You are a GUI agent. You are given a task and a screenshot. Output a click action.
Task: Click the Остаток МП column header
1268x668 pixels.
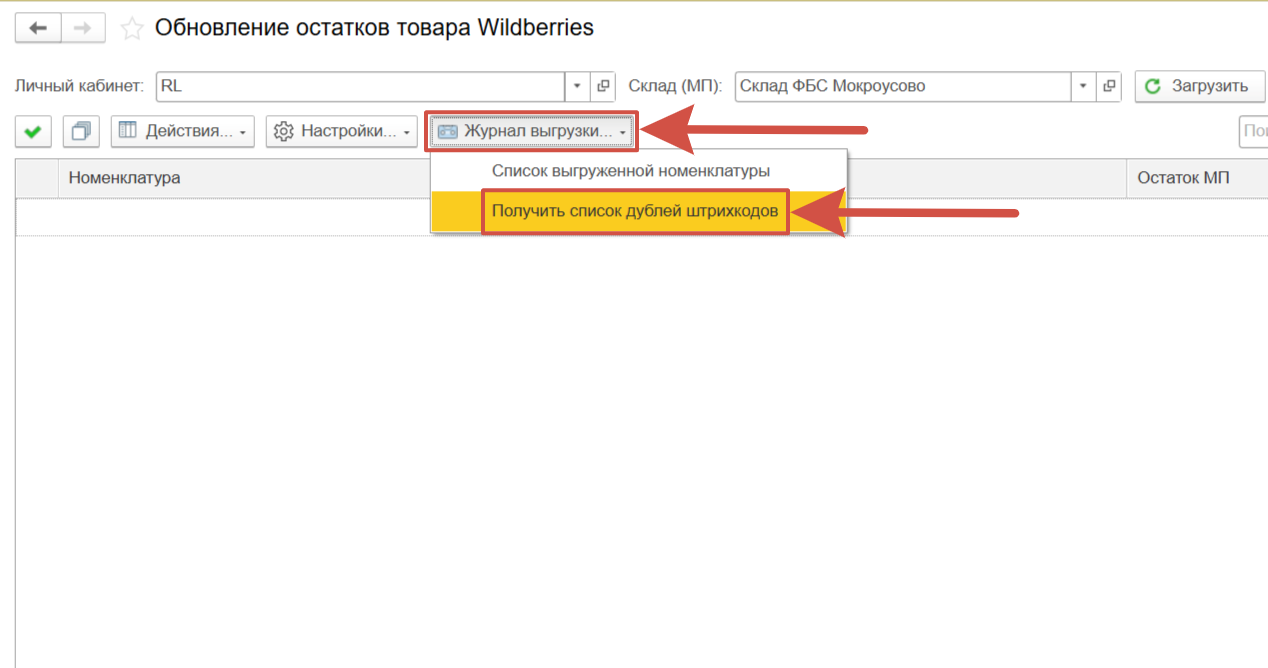[x=1183, y=178]
